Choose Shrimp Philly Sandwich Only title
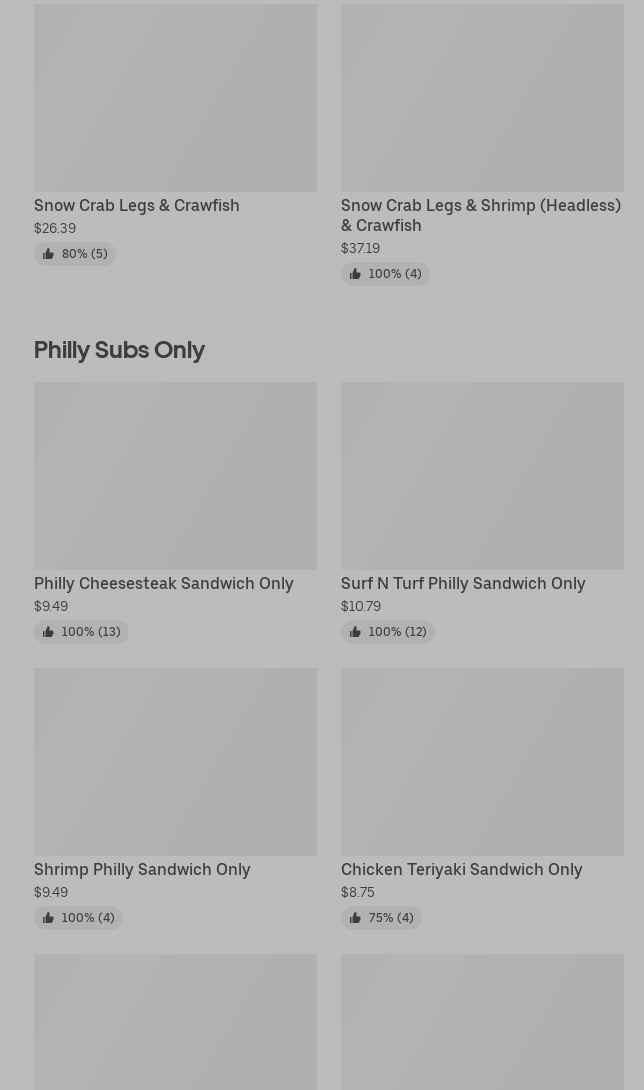Image resolution: width=644 pixels, height=1090 pixels. pos(142,870)
